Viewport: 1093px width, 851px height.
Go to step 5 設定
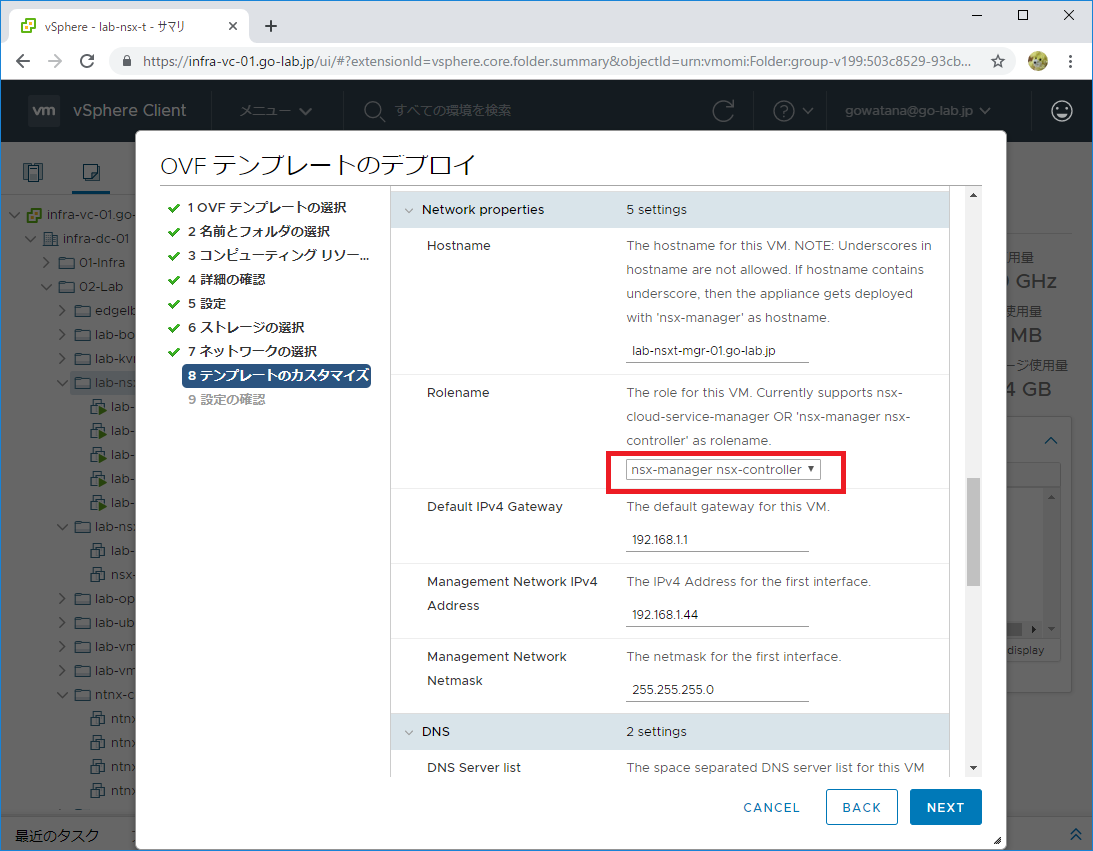pos(207,304)
